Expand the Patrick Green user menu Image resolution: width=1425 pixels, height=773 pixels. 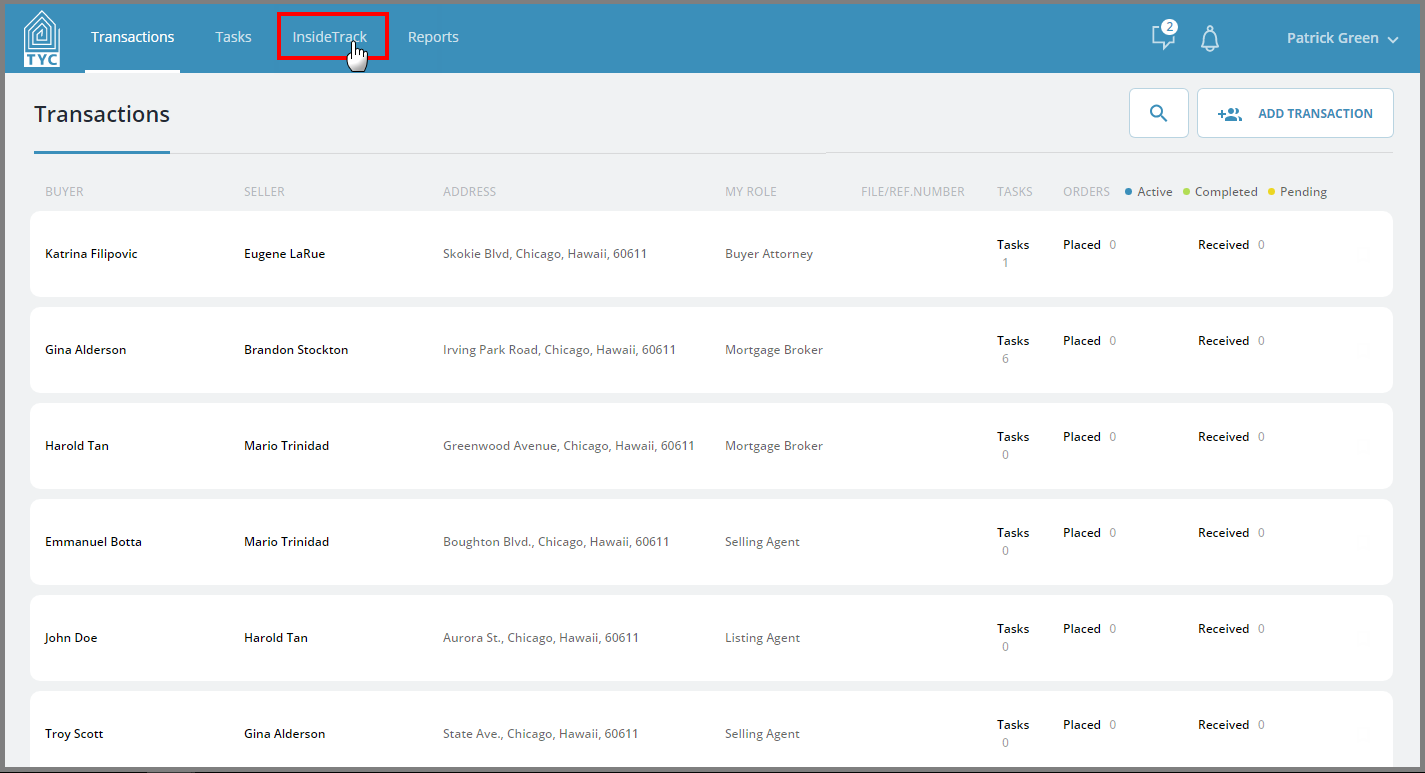(x=1342, y=38)
